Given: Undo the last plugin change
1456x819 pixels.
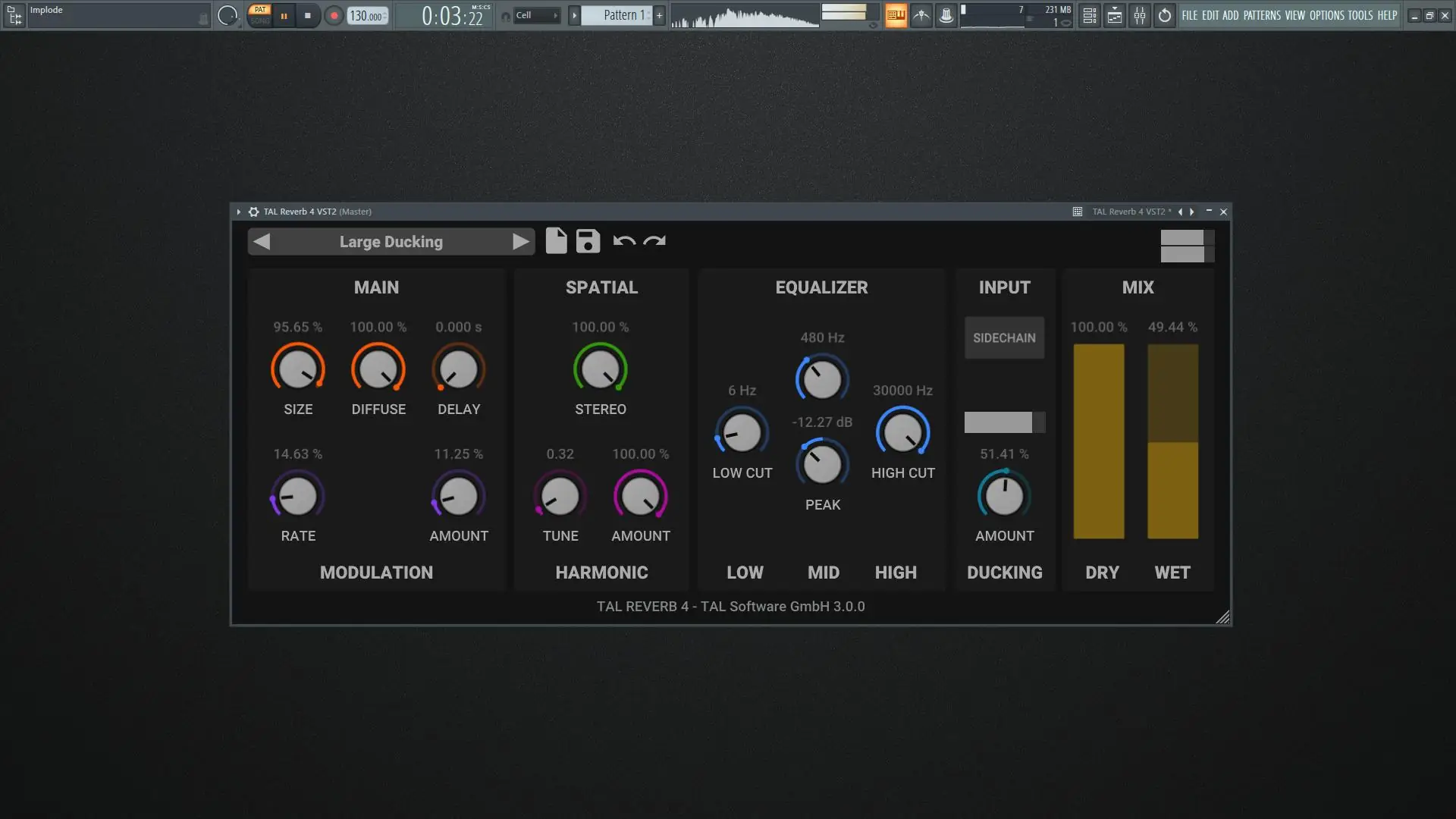Looking at the screenshot, I should (x=623, y=241).
